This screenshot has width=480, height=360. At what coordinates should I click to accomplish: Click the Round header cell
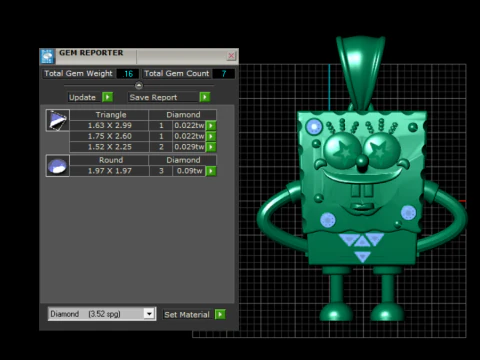coord(109,160)
